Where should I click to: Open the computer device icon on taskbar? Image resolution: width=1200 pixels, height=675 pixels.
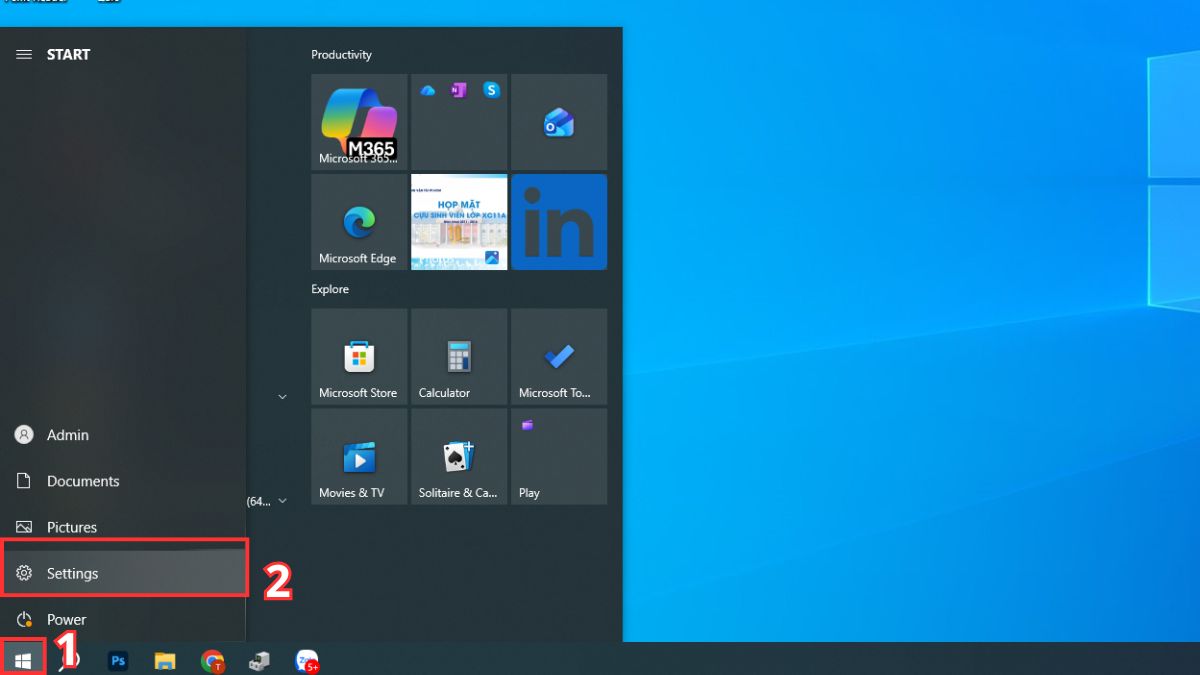pyautogui.click(x=259, y=661)
